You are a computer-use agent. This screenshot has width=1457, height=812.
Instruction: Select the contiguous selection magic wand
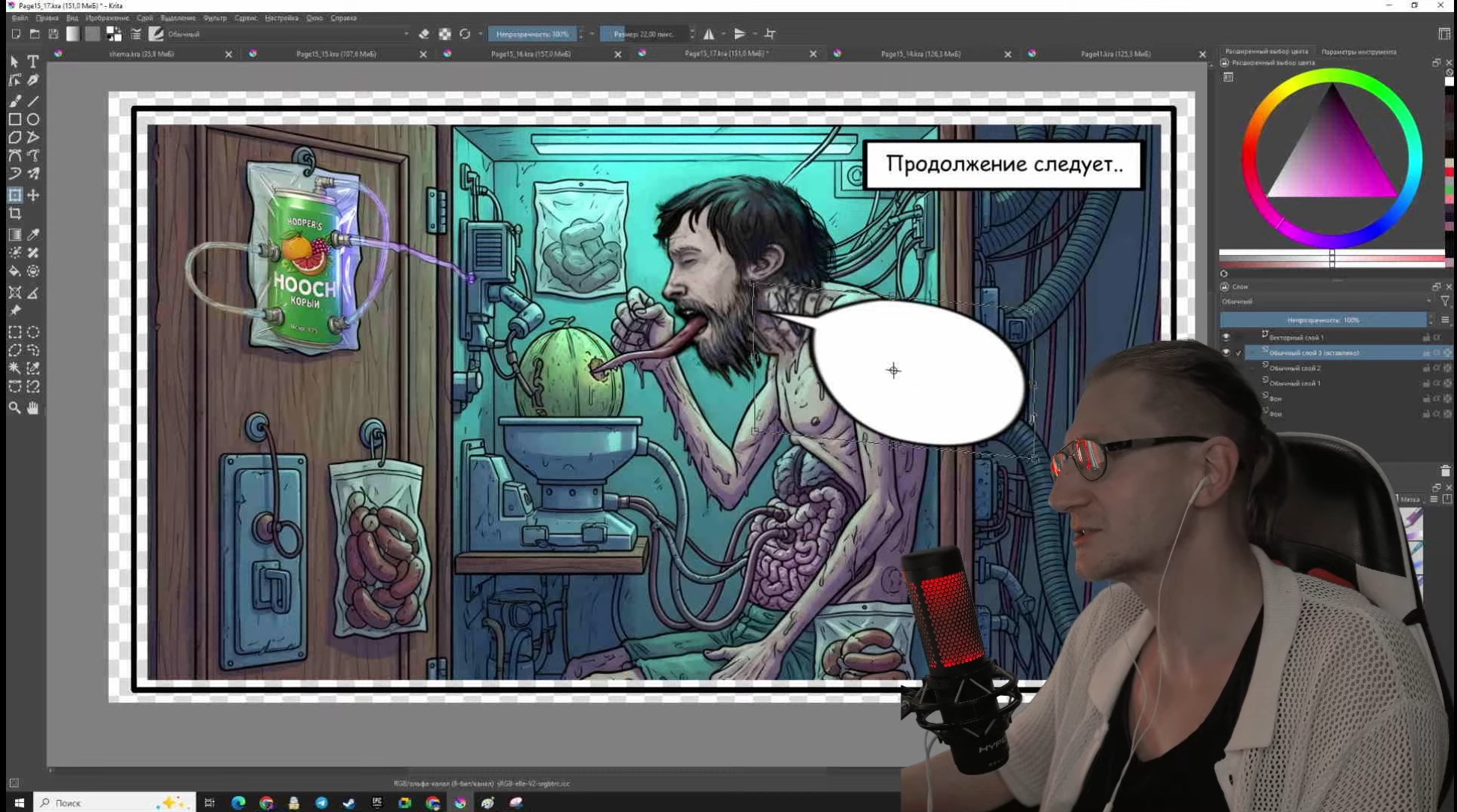pyautogui.click(x=14, y=368)
